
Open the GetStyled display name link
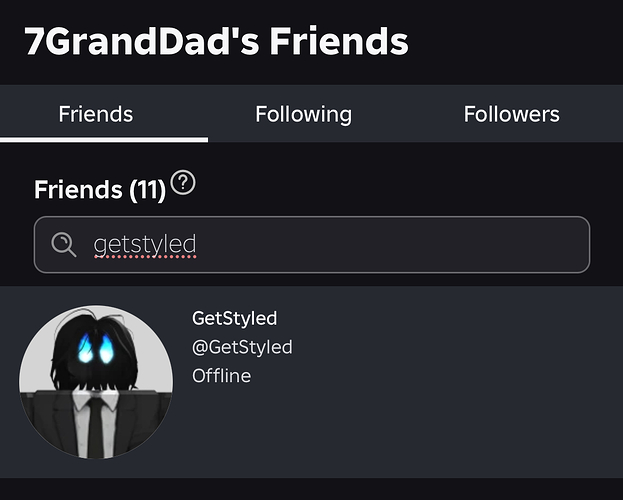pos(234,318)
